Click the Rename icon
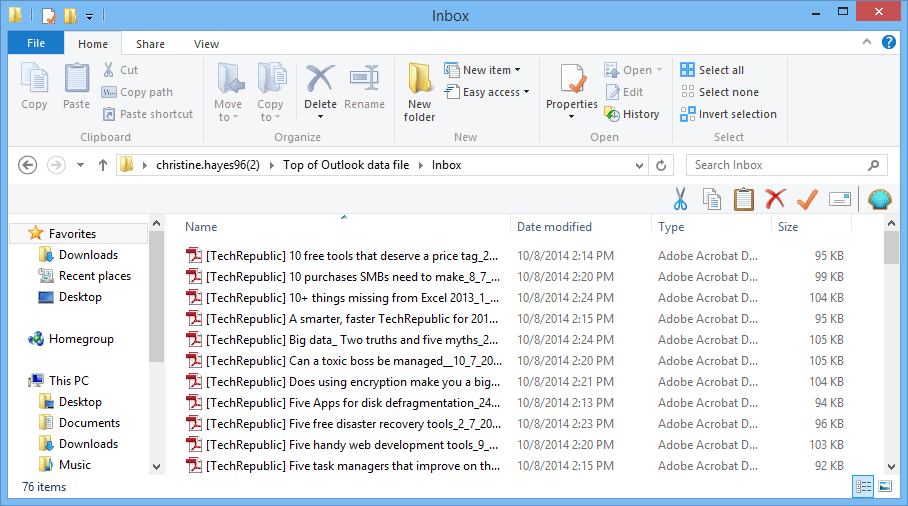This screenshot has width=908, height=506. pos(364,78)
